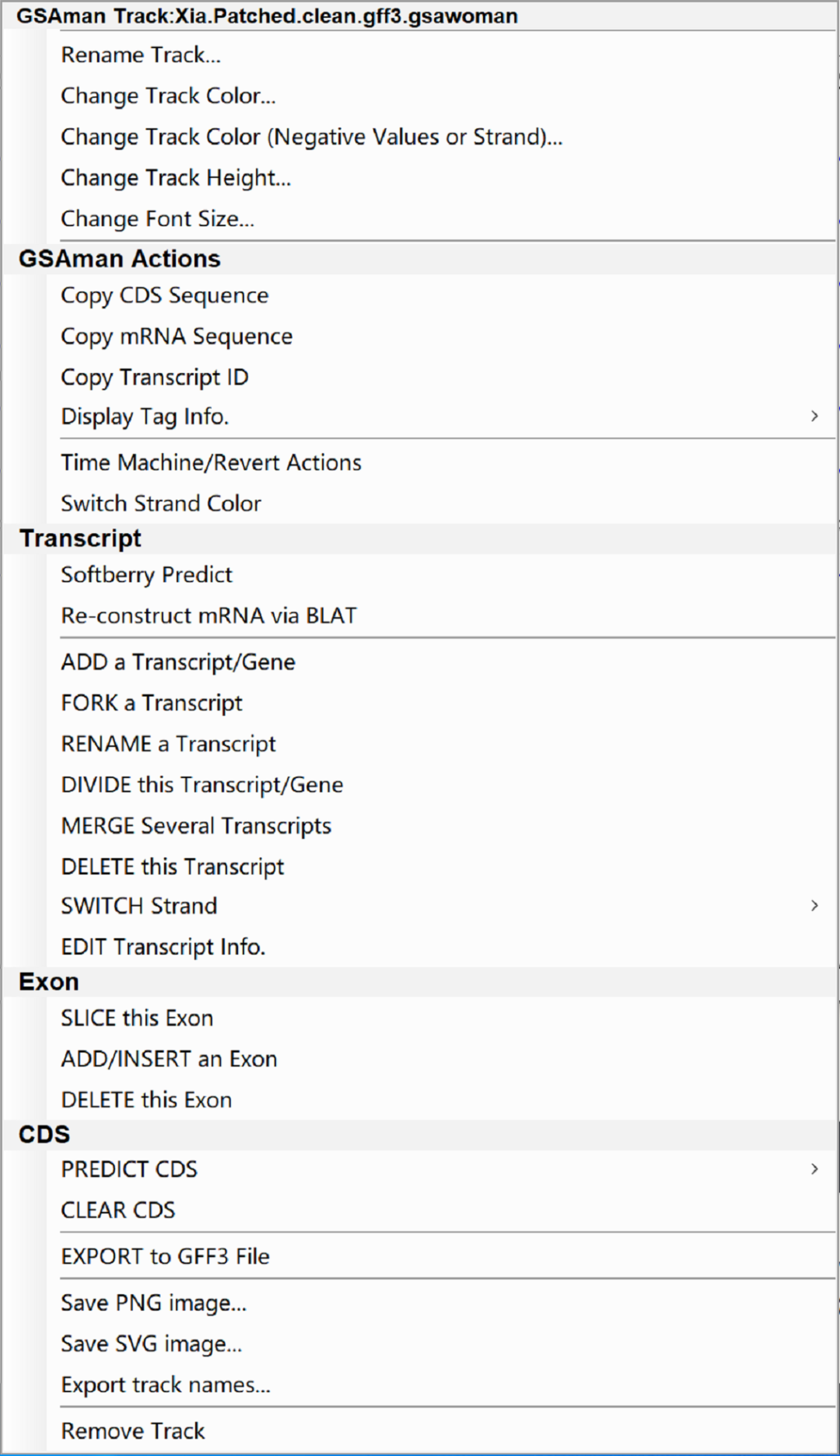Click DELETE this Exon

[x=146, y=1100]
